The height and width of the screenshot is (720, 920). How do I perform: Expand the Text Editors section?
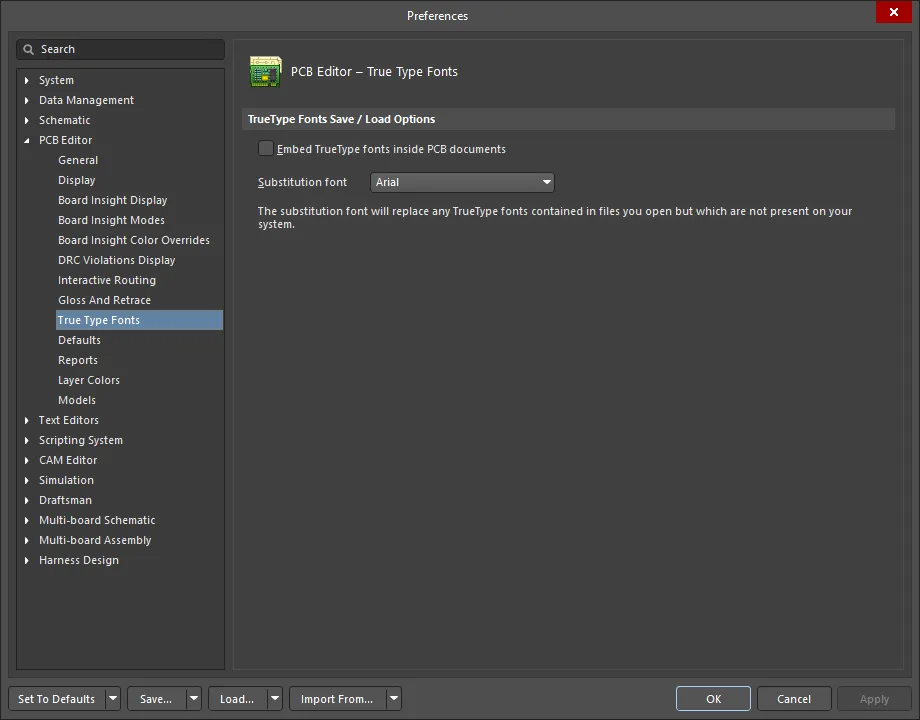point(25,420)
